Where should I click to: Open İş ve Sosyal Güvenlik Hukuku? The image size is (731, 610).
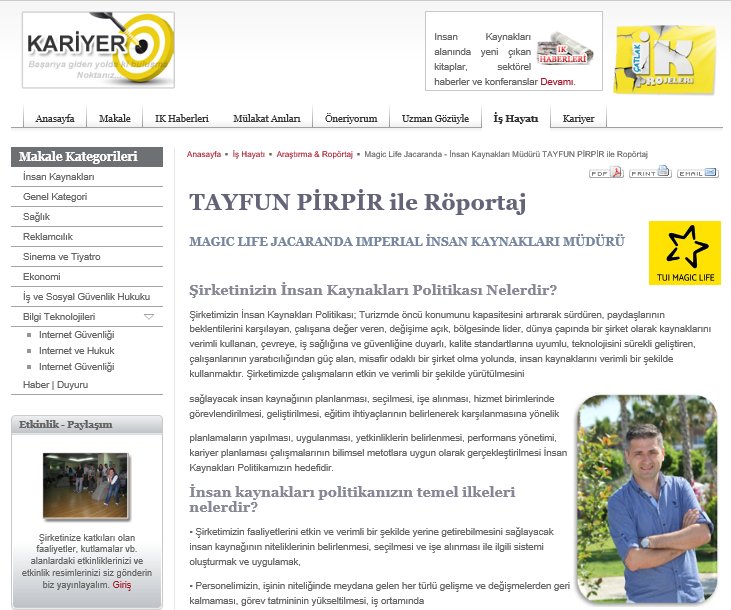point(87,297)
